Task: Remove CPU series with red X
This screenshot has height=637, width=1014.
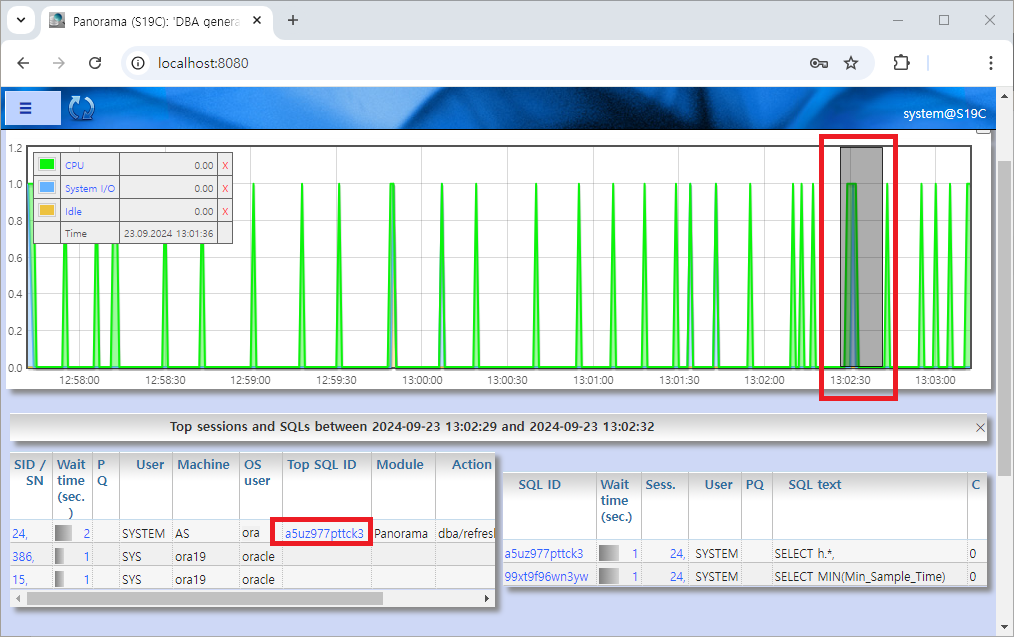Action: click(225, 166)
